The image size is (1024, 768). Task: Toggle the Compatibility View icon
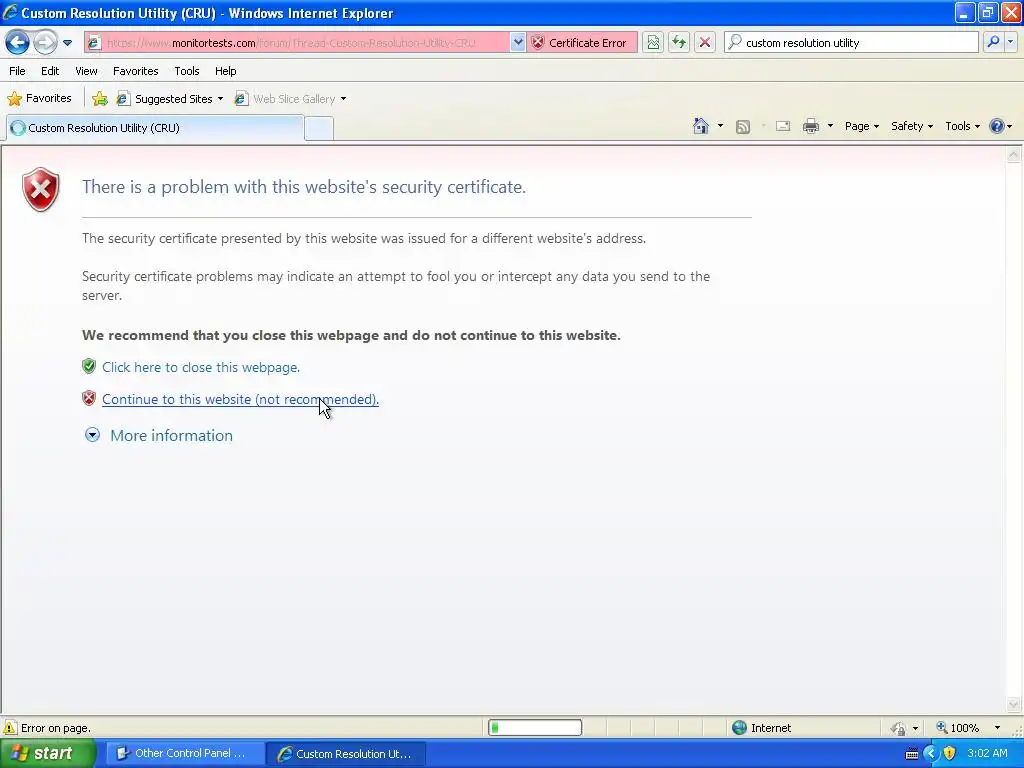coord(653,43)
